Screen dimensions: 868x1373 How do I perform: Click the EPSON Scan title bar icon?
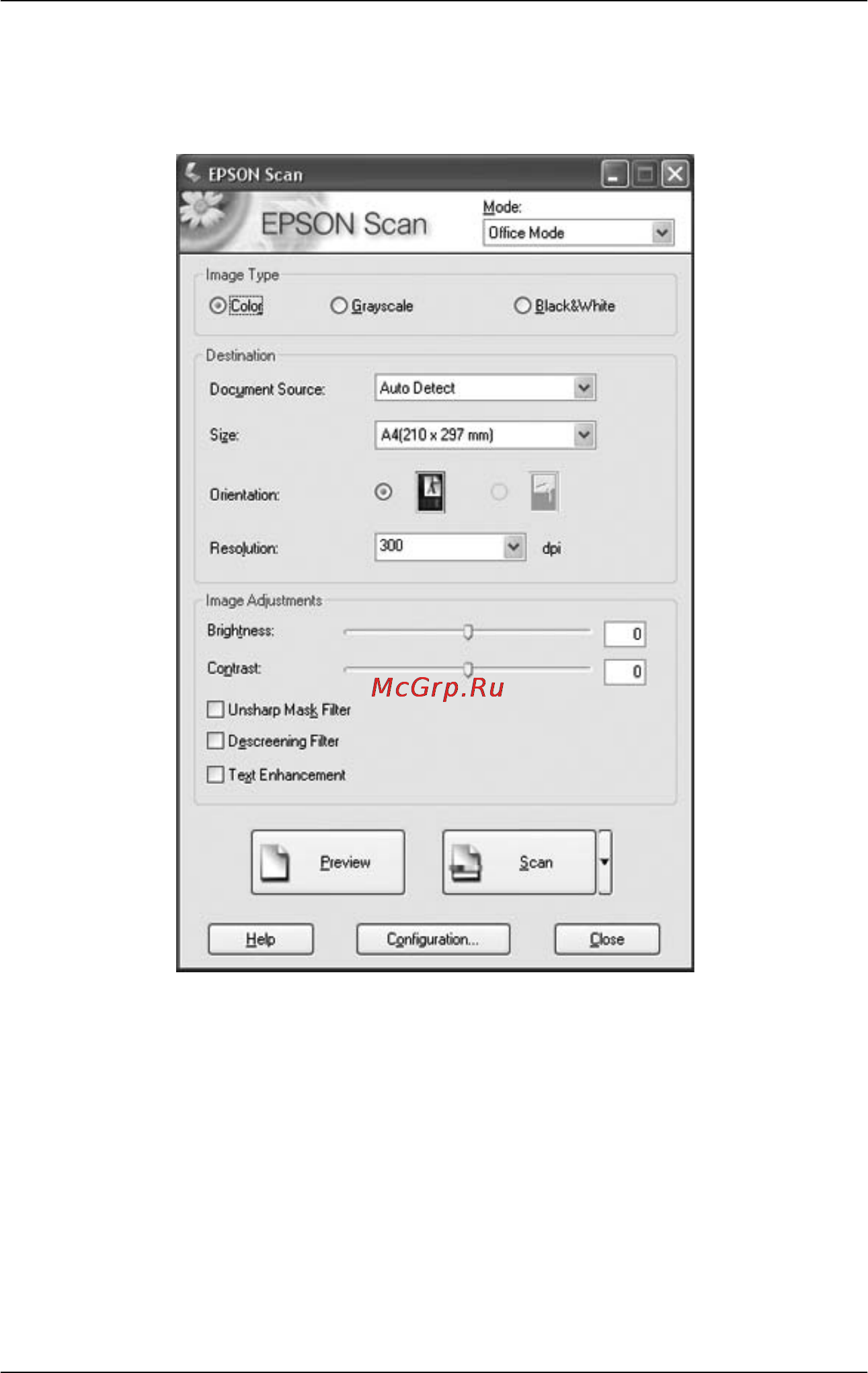pos(193,173)
